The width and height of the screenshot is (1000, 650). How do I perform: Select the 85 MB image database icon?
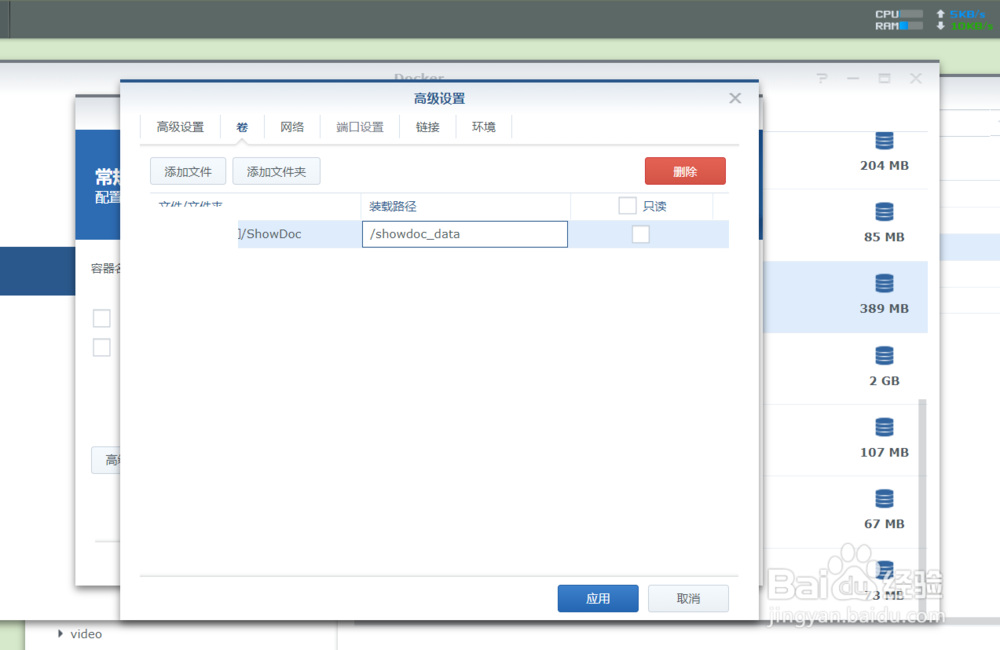pyautogui.click(x=884, y=211)
